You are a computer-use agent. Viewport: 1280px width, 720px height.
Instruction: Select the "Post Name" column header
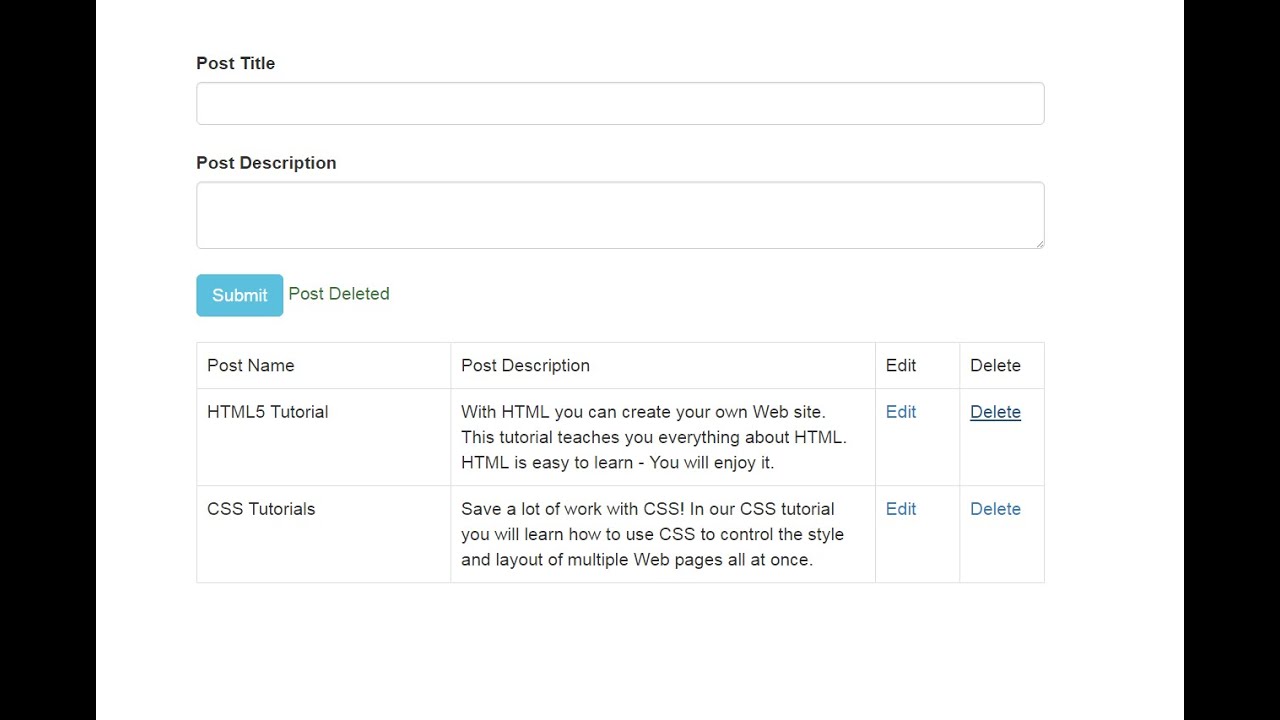pos(251,366)
